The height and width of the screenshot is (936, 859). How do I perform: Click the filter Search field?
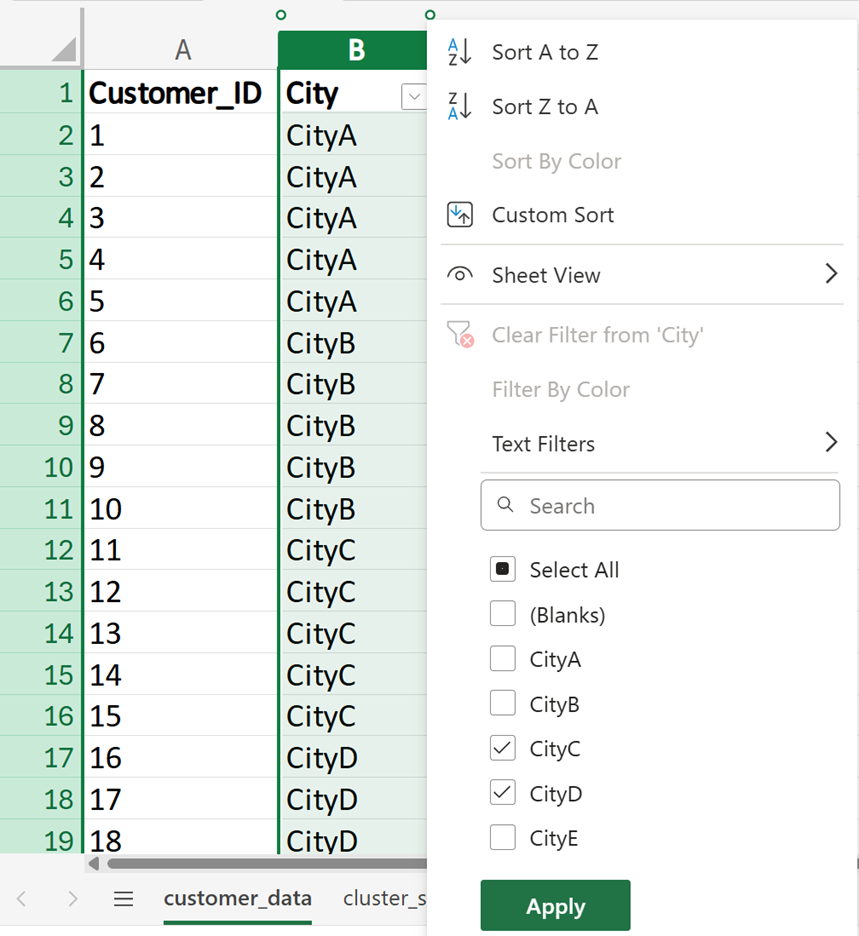click(x=660, y=506)
